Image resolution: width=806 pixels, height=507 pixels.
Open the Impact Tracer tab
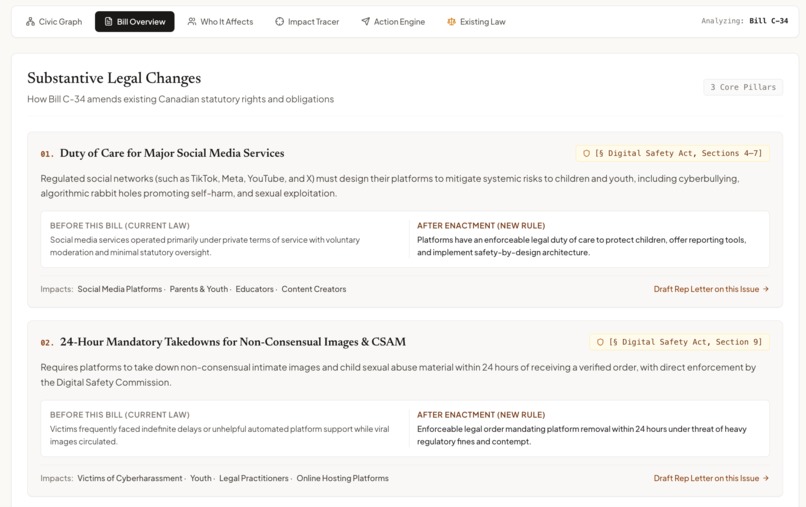[307, 22]
